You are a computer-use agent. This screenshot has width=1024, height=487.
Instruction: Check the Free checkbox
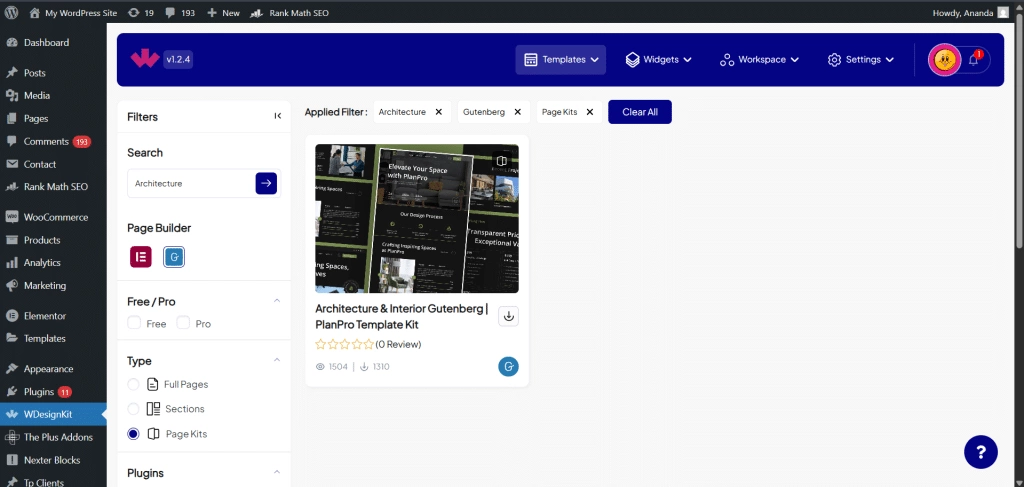tap(134, 323)
